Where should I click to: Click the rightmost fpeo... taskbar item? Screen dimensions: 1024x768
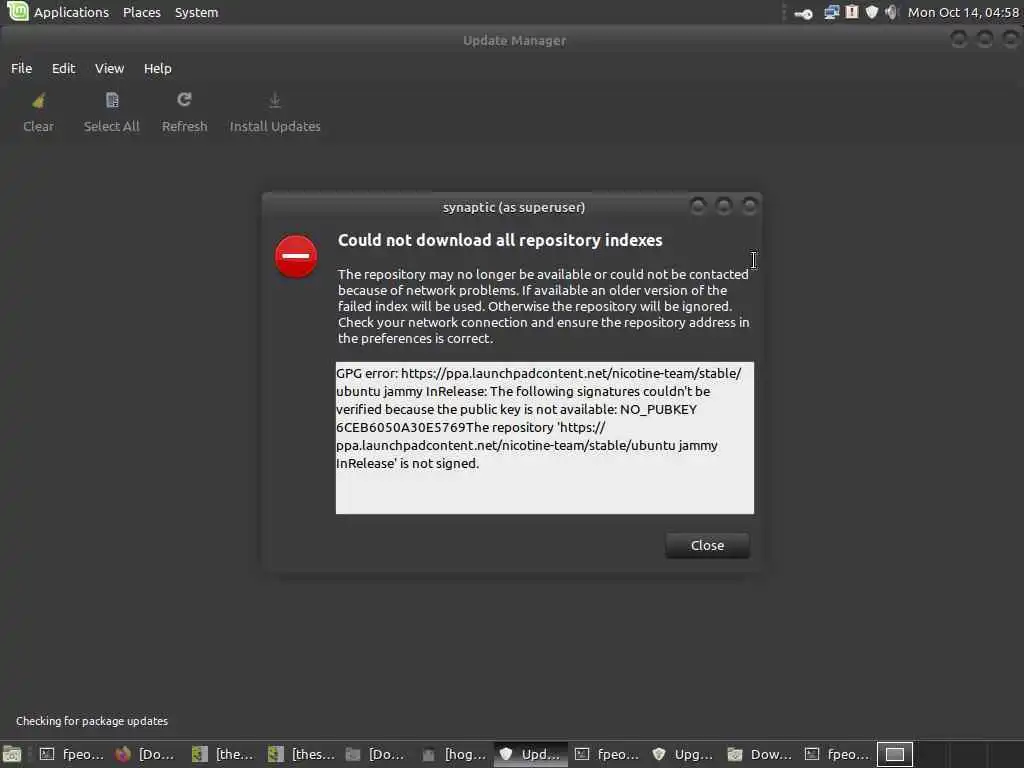pyautogui.click(x=838, y=754)
